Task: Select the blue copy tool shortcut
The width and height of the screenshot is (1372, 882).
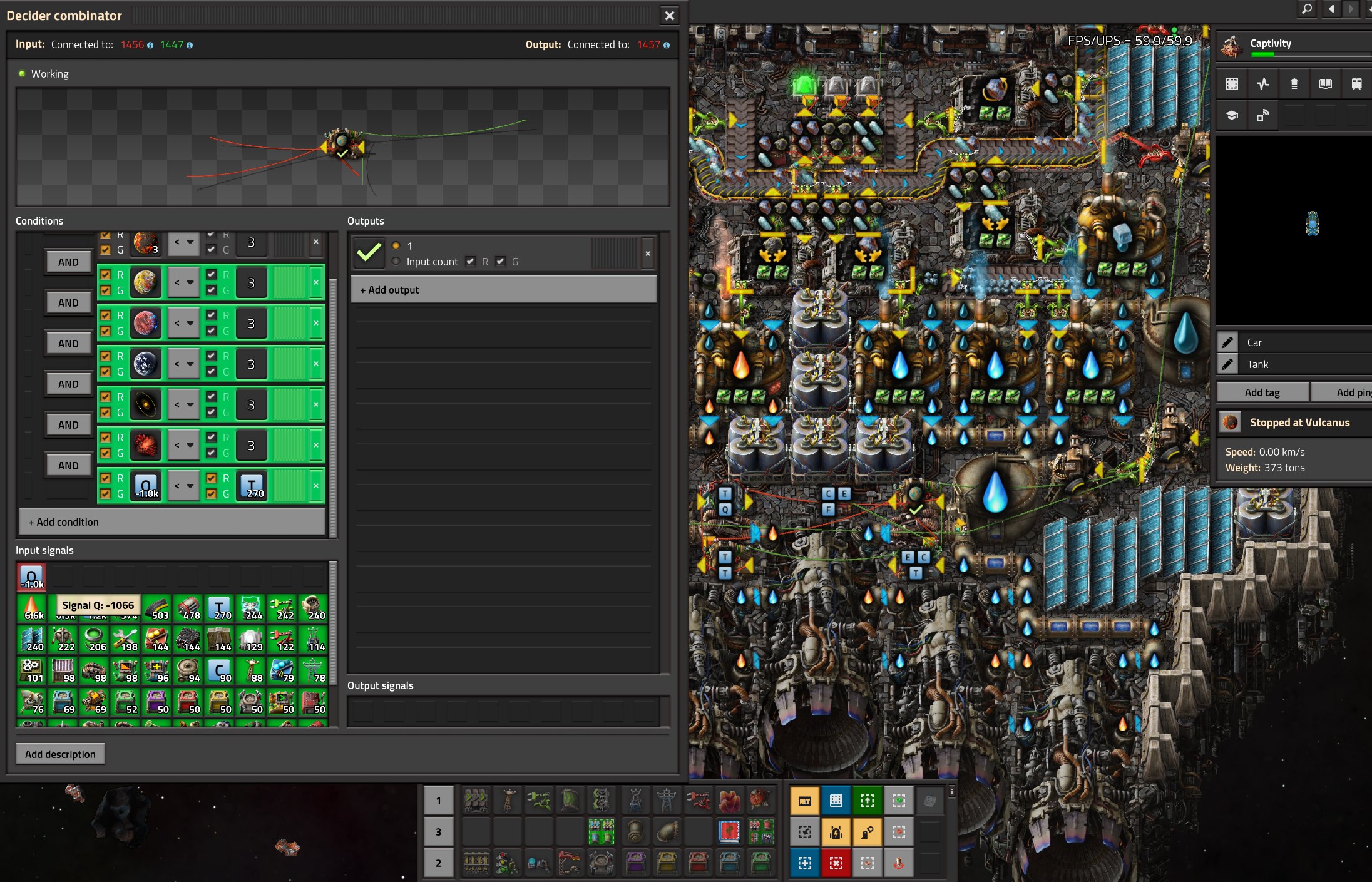Action: (x=805, y=863)
